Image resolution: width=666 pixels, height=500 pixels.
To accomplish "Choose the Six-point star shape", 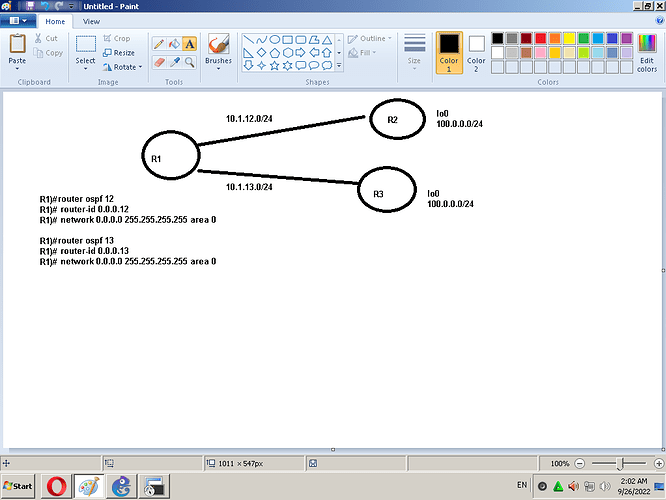I will 288,65.
